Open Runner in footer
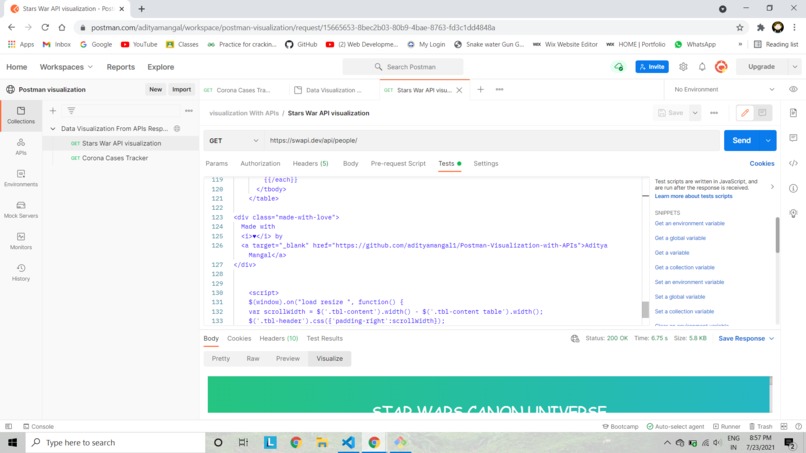The height and width of the screenshot is (453, 806). 726,426
